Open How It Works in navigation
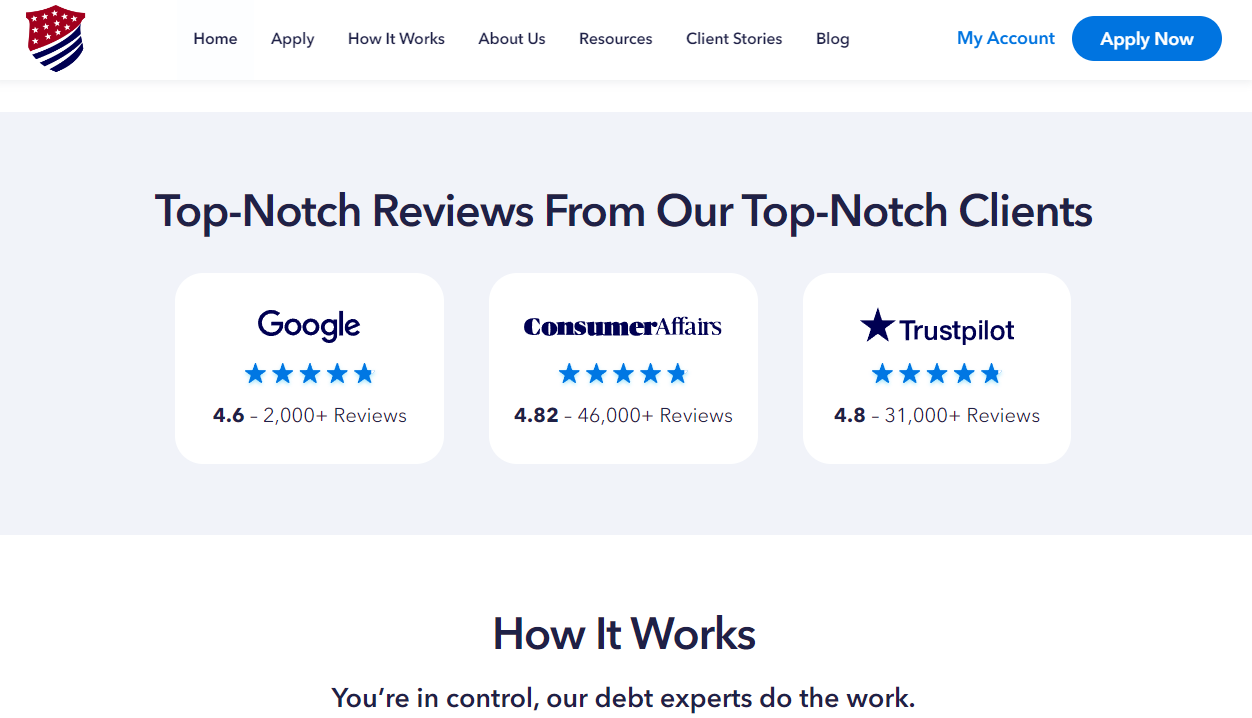This screenshot has height=718, width=1252. coord(396,39)
